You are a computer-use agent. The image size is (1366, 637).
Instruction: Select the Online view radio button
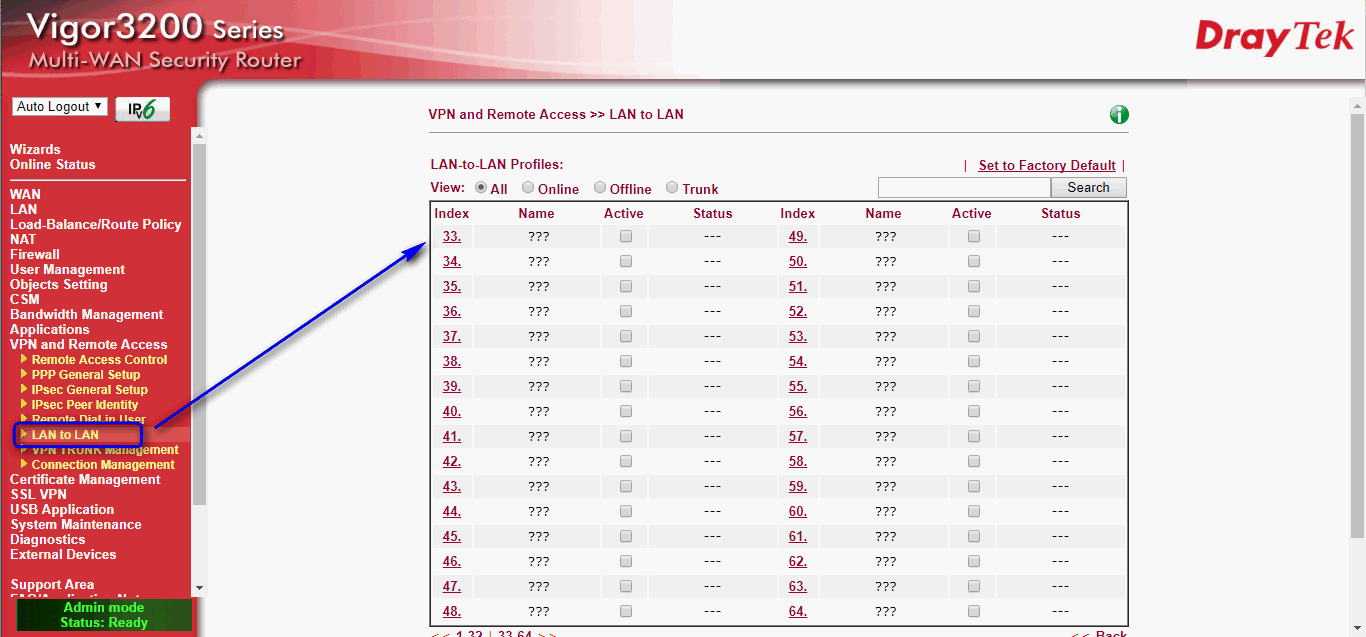(x=528, y=187)
